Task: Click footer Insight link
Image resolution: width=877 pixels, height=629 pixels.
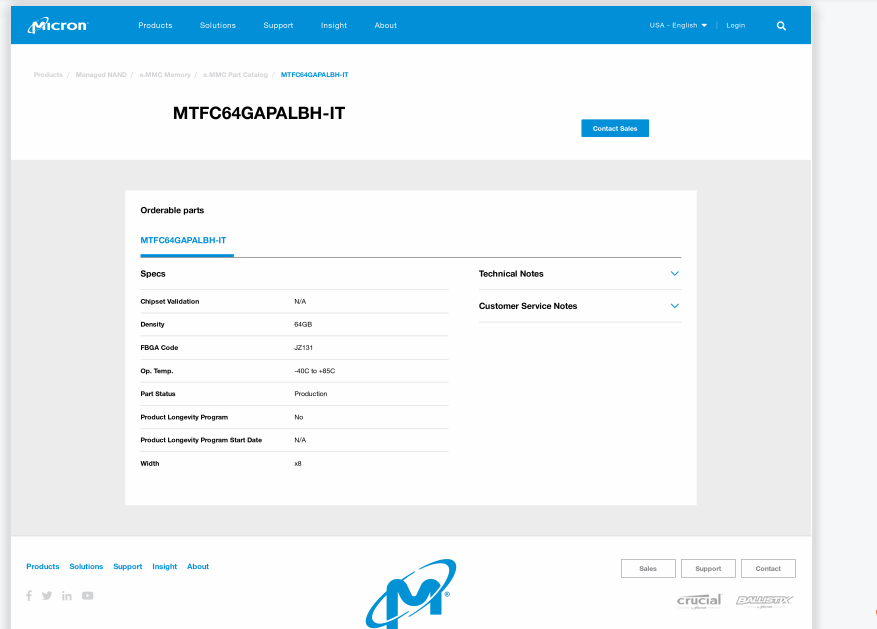Action: click(164, 566)
